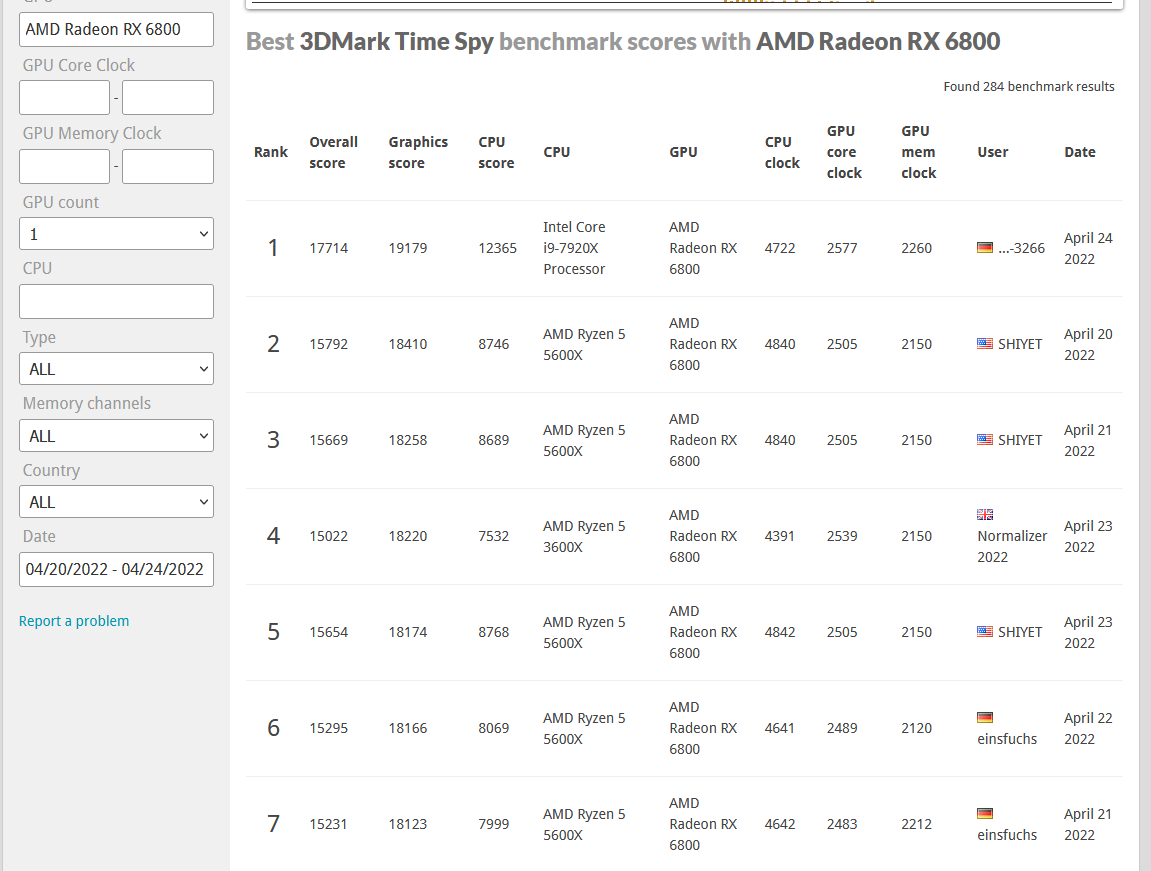
Task: Open user SHIYET in rank 5 row
Action: [x=1020, y=632]
